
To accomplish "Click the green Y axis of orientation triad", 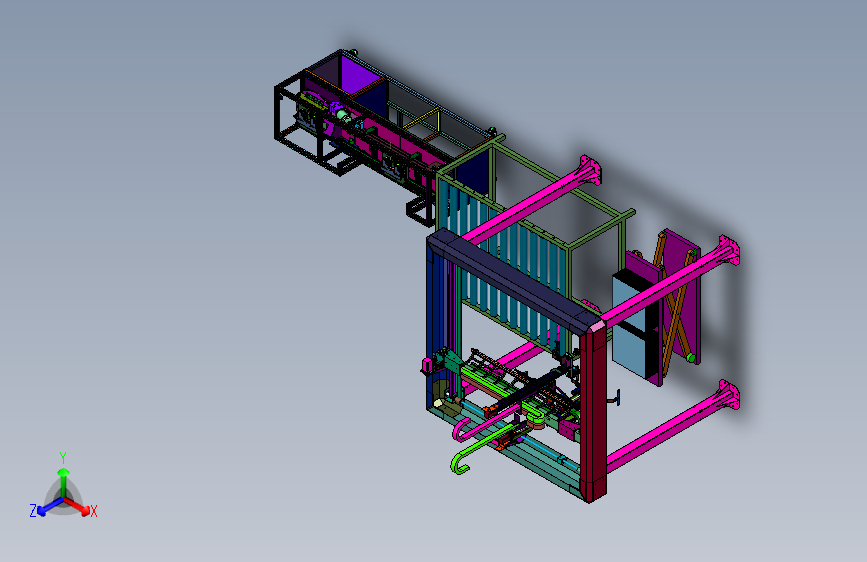I will (63, 477).
